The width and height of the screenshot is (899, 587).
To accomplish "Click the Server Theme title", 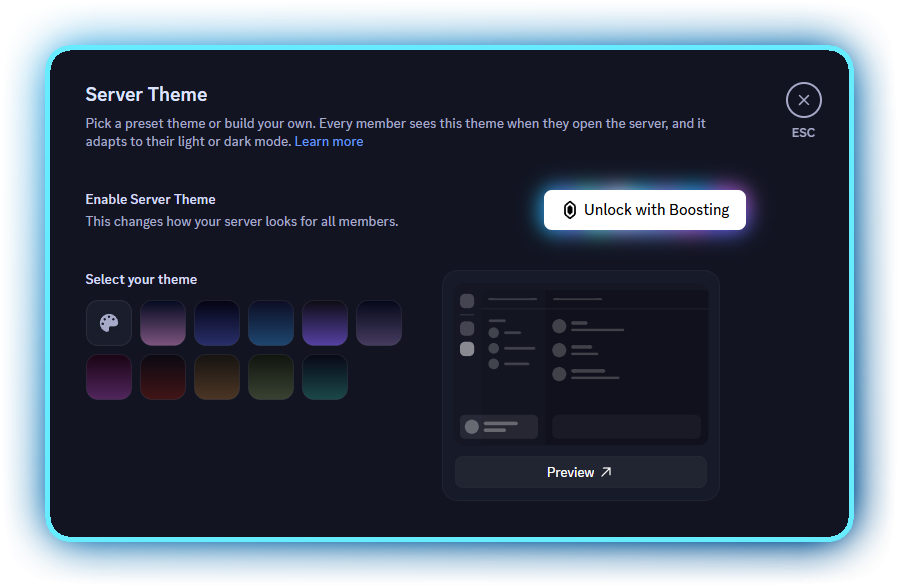I will (x=146, y=95).
